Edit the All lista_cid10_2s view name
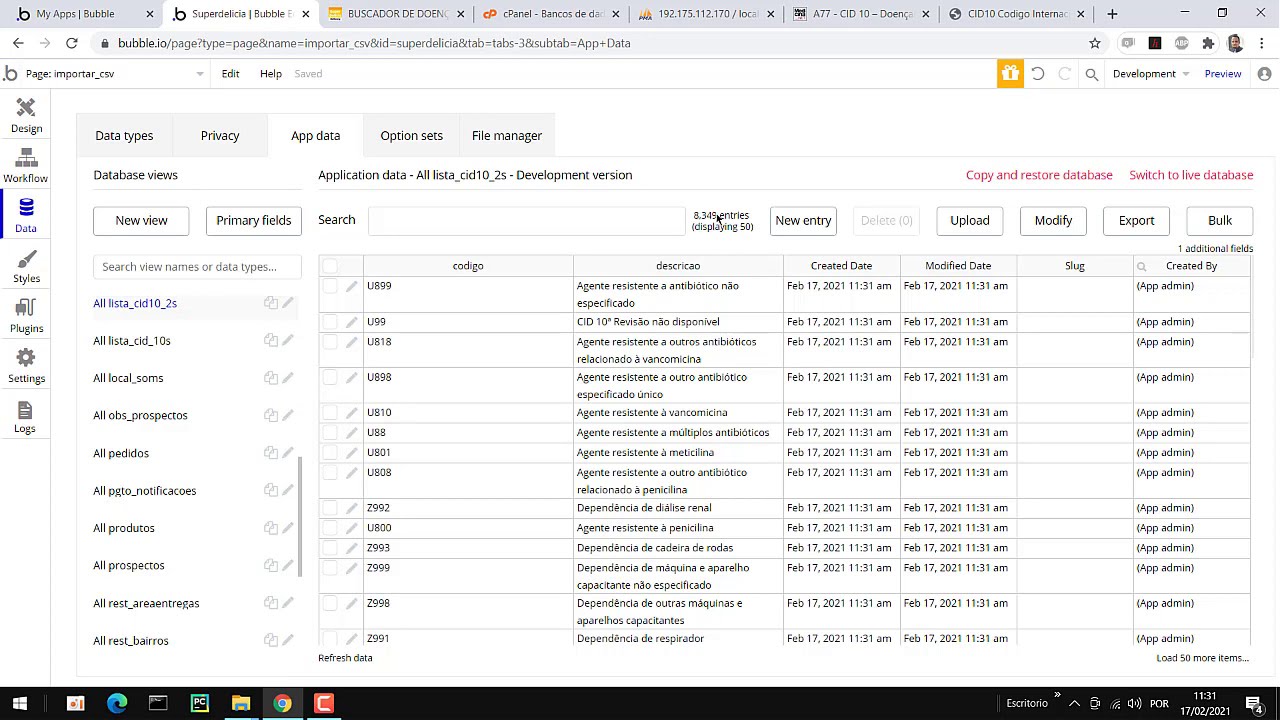This screenshot has width=1280, height=720. (288, 303)
